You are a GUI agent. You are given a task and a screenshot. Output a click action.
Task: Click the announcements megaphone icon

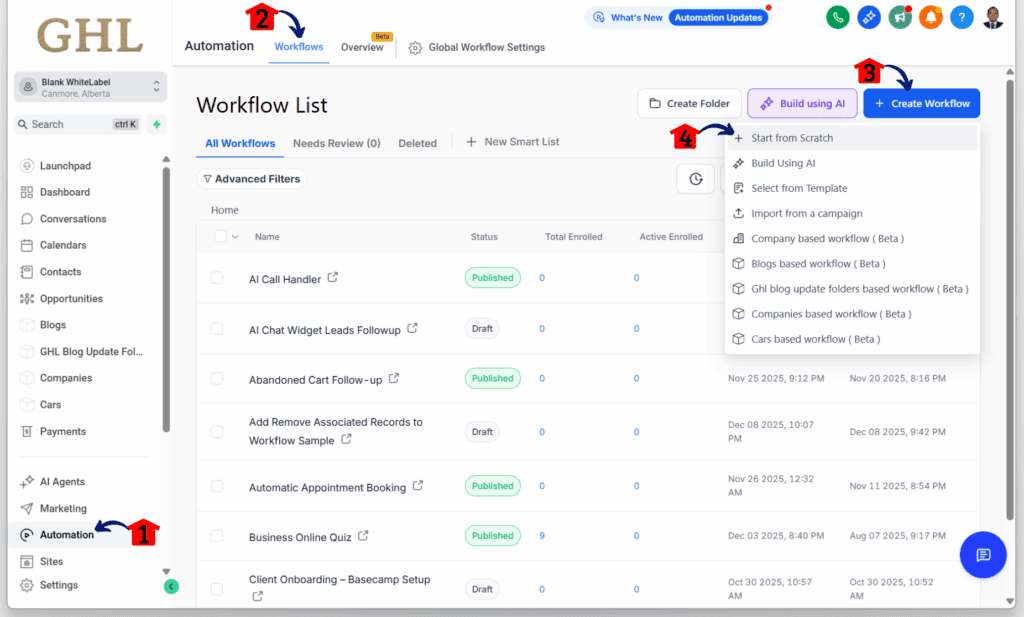[x=900, y=17]
